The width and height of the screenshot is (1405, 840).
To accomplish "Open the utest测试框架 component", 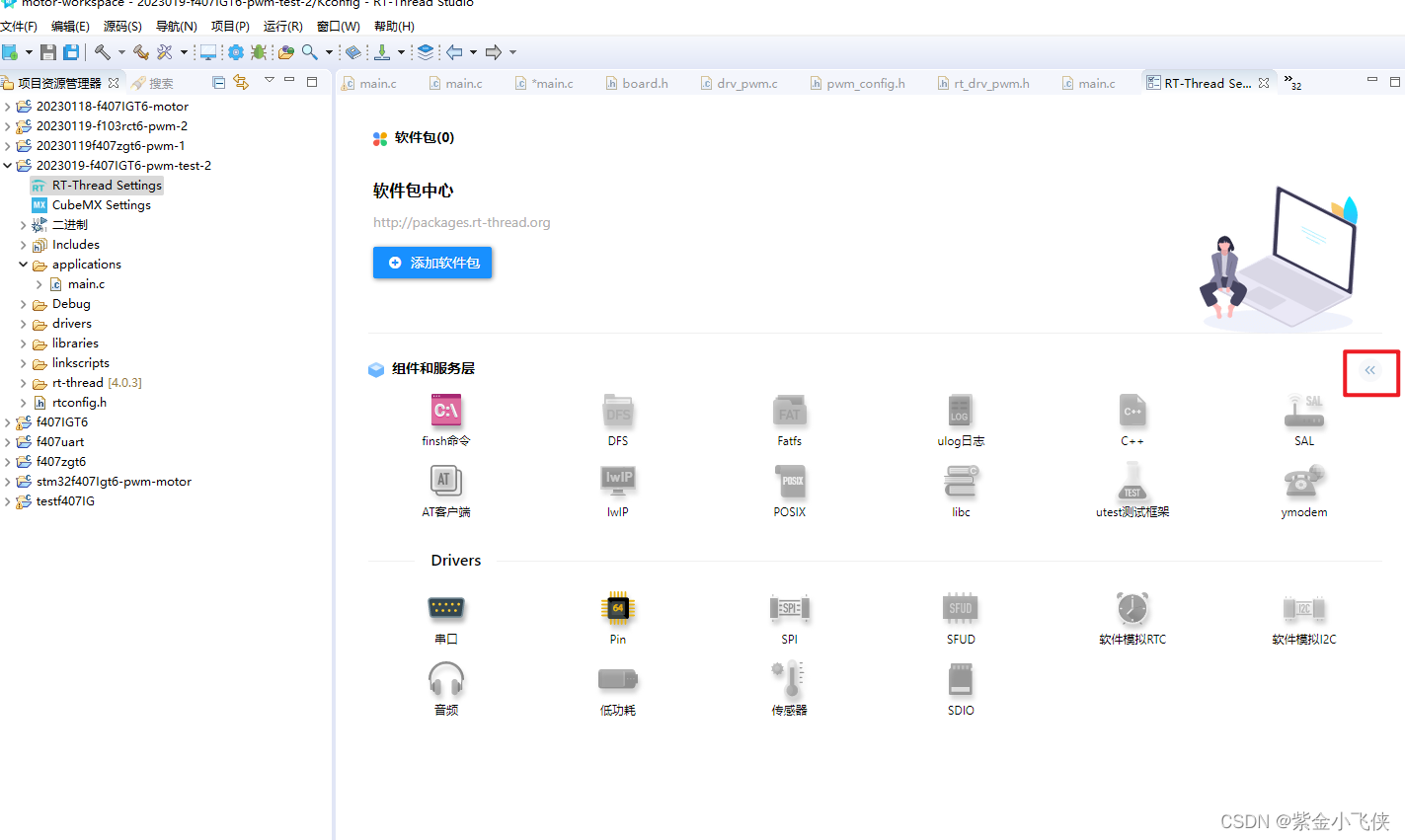I will point(1132,491).
